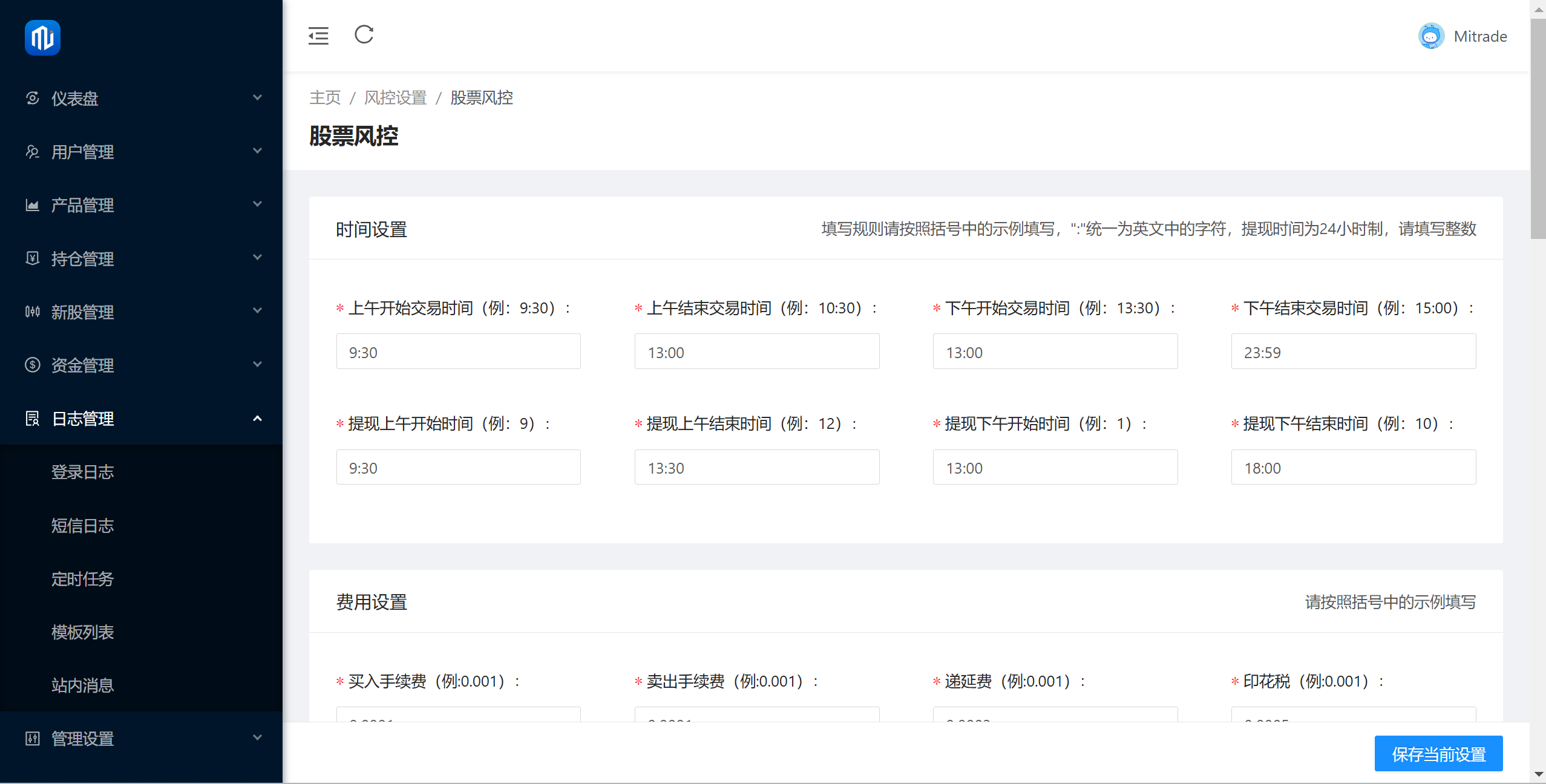Screen dimensions: 1546x784
Task: Click the page vertical scrollbar thumb
Action: click(1538, 127)
